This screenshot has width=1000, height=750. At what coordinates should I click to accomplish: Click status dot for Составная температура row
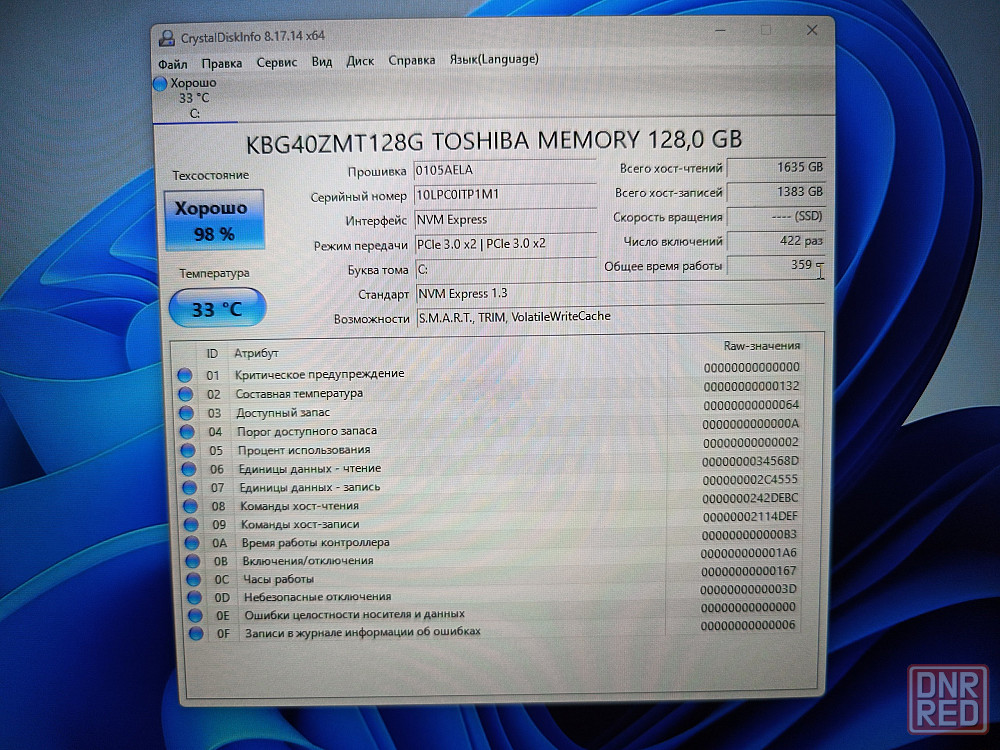pos(186,394)
